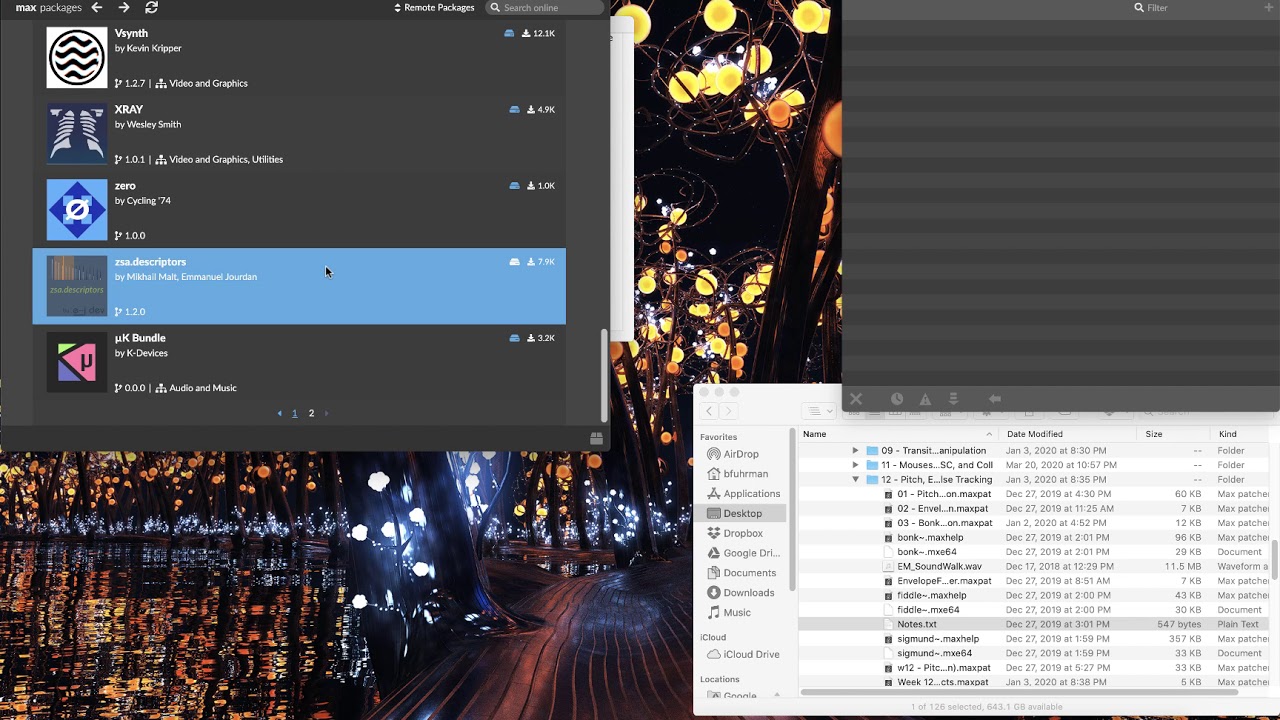Click the warning triangle icon in Max console

point(925,399)
